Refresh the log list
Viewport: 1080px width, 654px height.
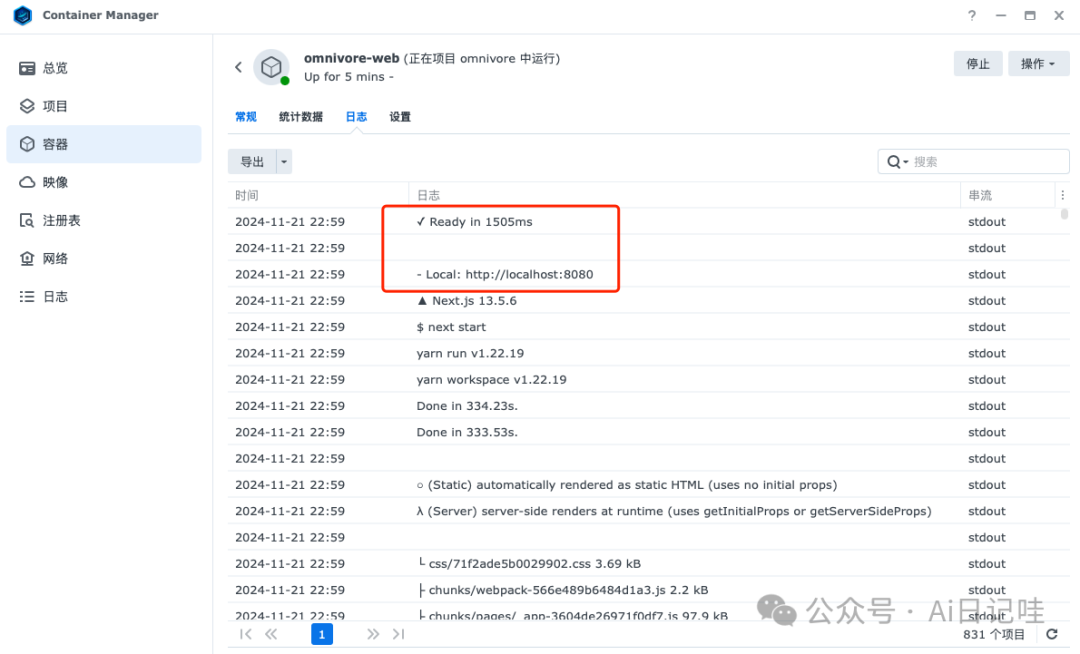1052,634
